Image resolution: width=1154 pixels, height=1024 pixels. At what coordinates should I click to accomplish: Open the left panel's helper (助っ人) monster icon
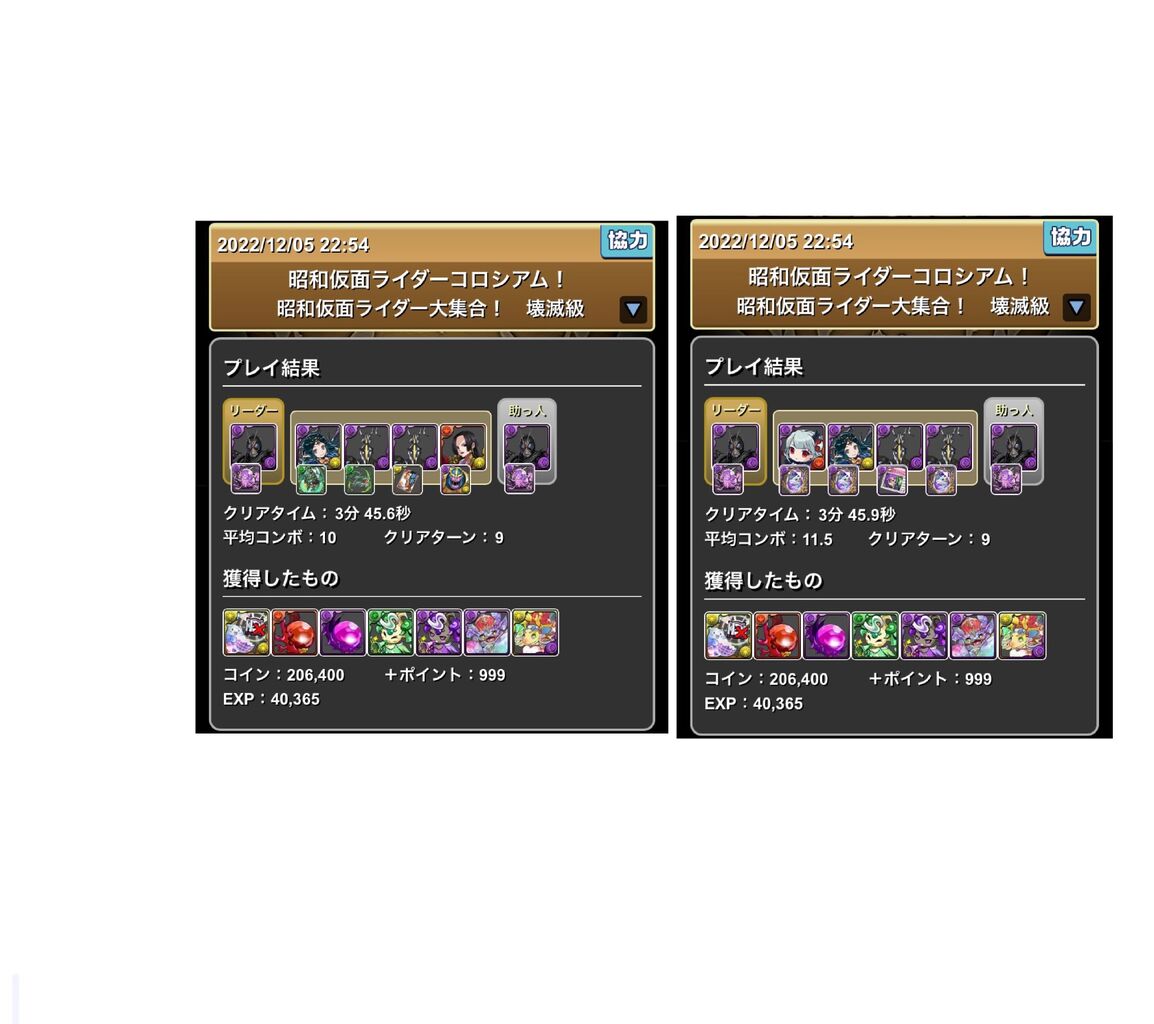click(x=527, y=446)
